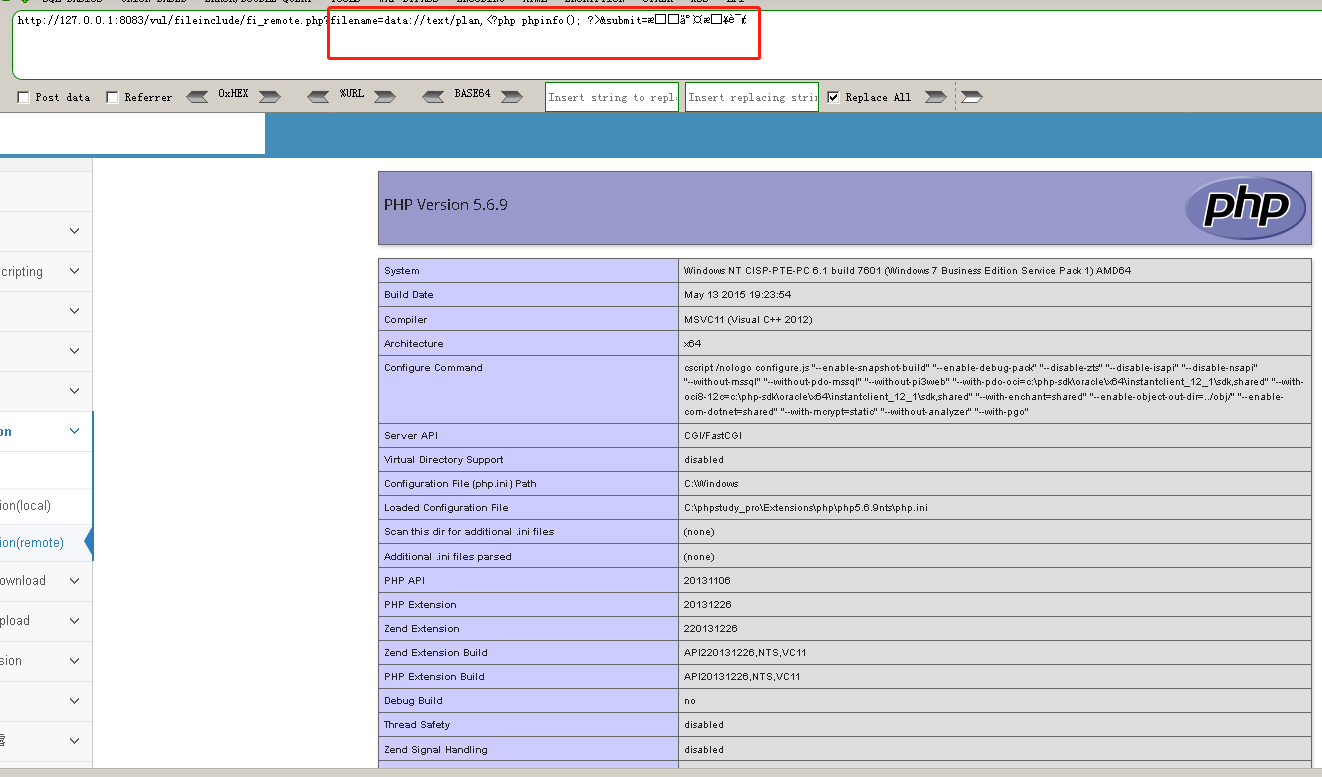Screen dimensions: 1322x777
Task: Enable the Referrer checkbox
Action: (x=112, y=97)
